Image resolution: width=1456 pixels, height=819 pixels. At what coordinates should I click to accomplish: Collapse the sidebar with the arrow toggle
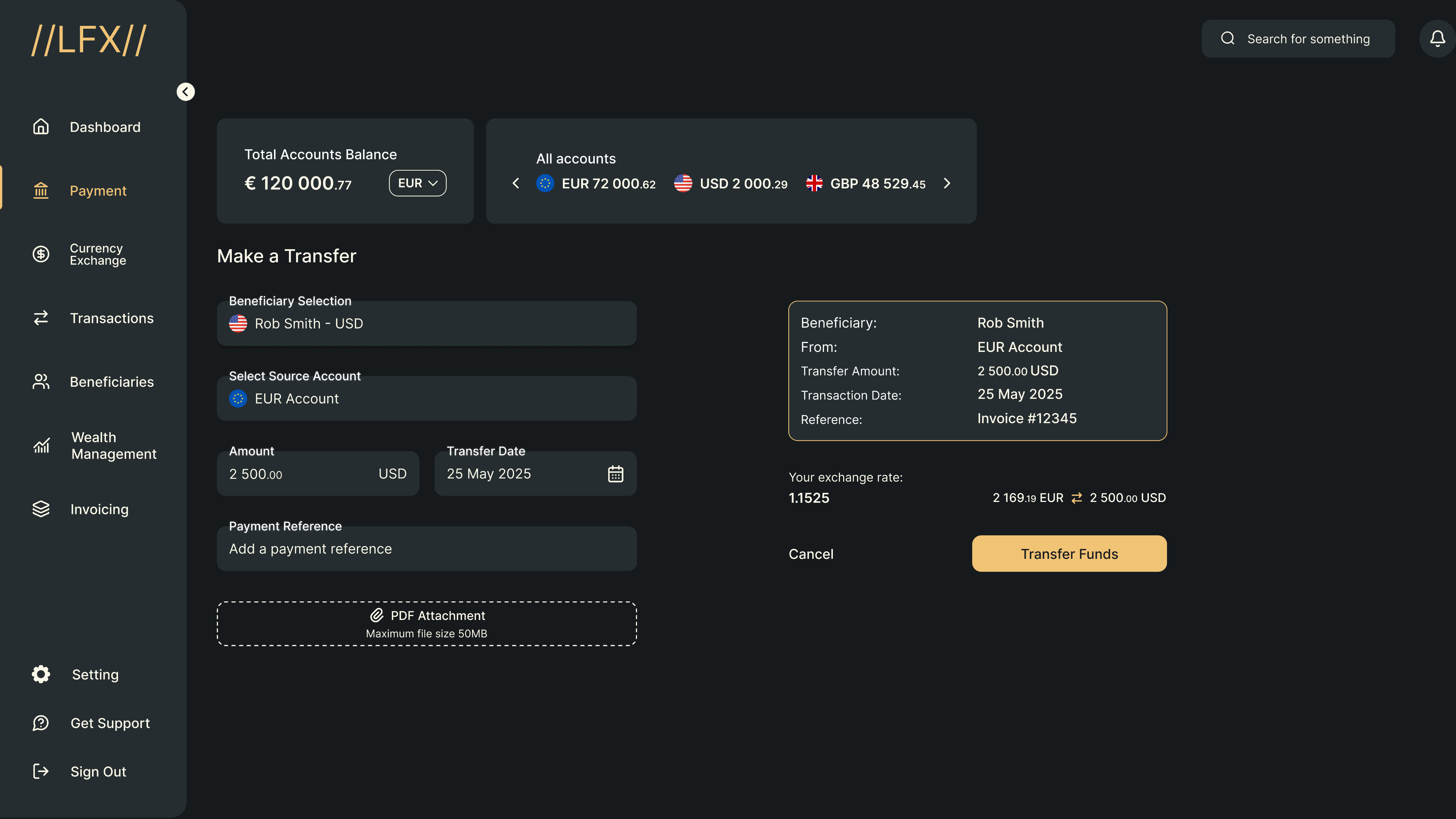tap(186, 92)
